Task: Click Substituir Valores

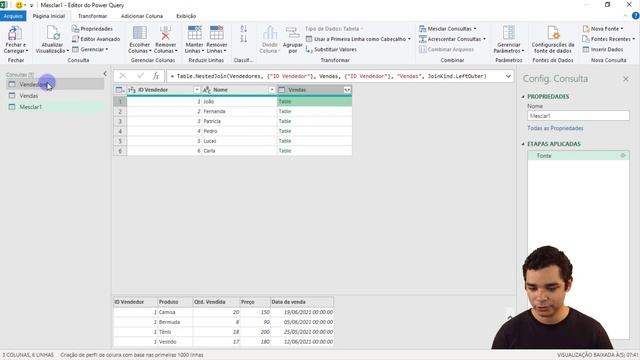Action: pos(331,49)
